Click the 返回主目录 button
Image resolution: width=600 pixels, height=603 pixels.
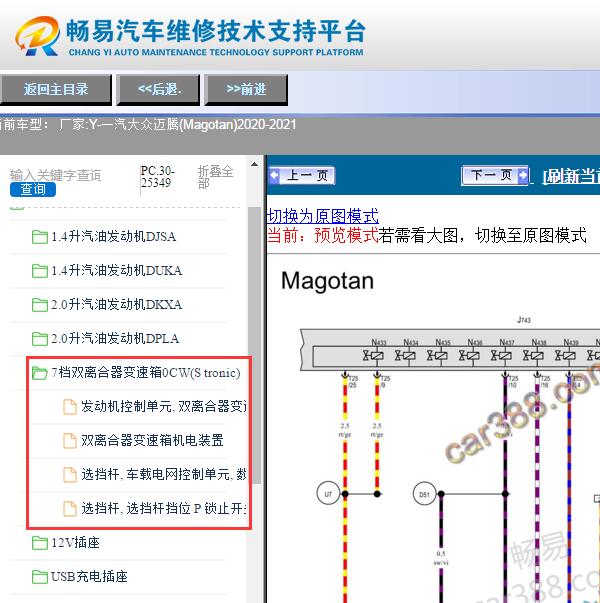tap(55, 90)
